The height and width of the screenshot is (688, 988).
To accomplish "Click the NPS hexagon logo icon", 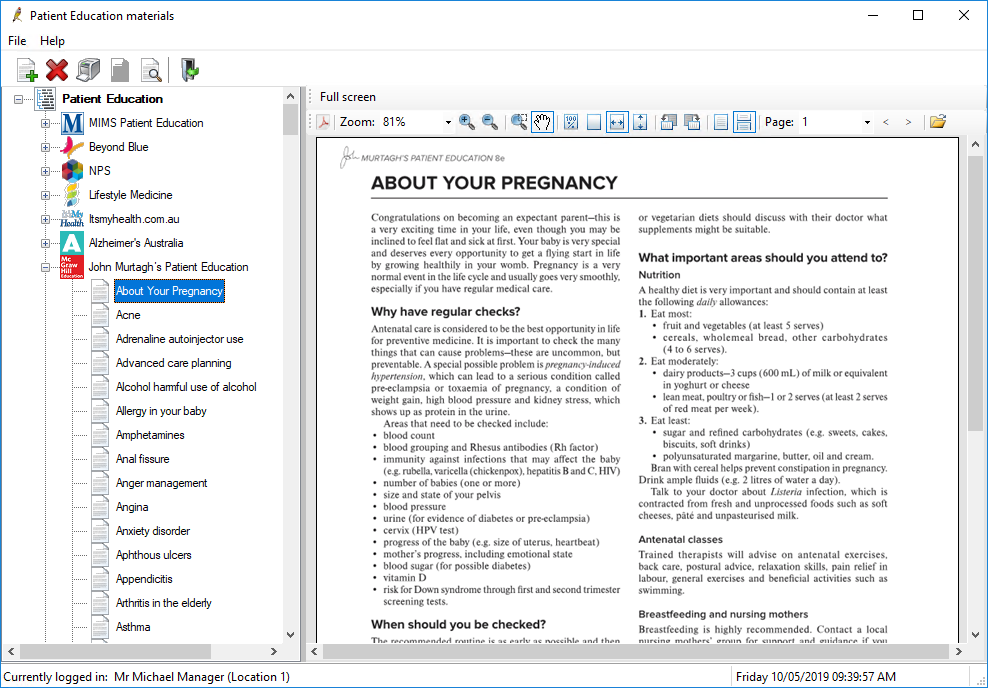I will click(72, 171).
